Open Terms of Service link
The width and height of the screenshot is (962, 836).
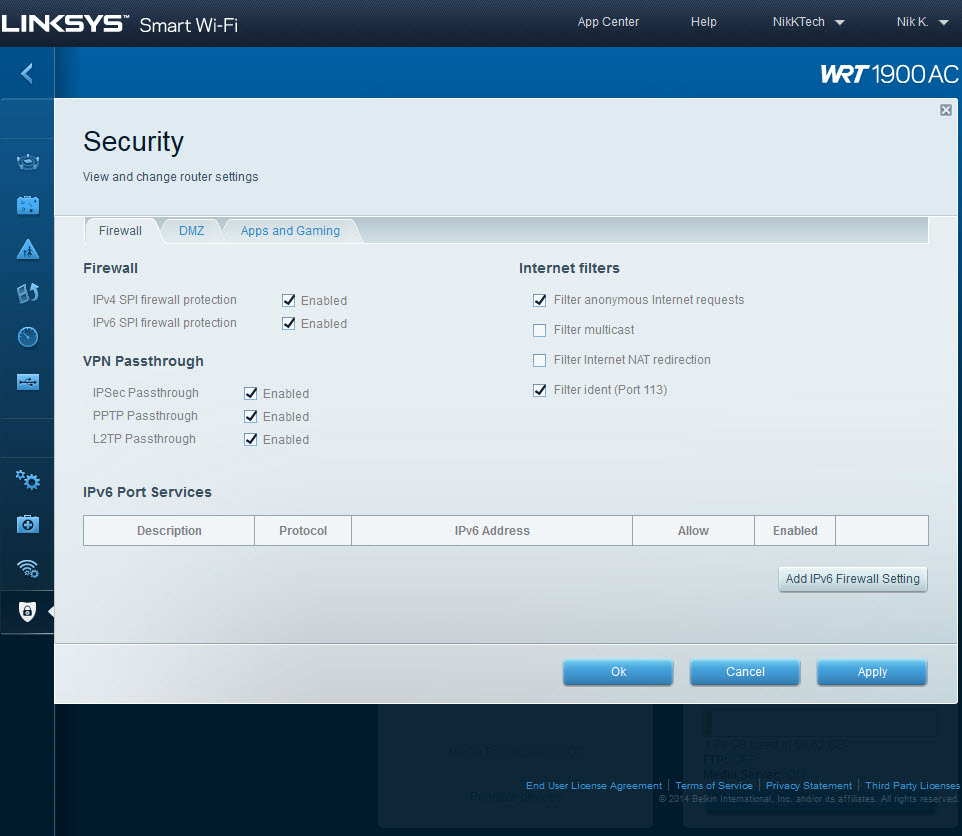(714, 786)
